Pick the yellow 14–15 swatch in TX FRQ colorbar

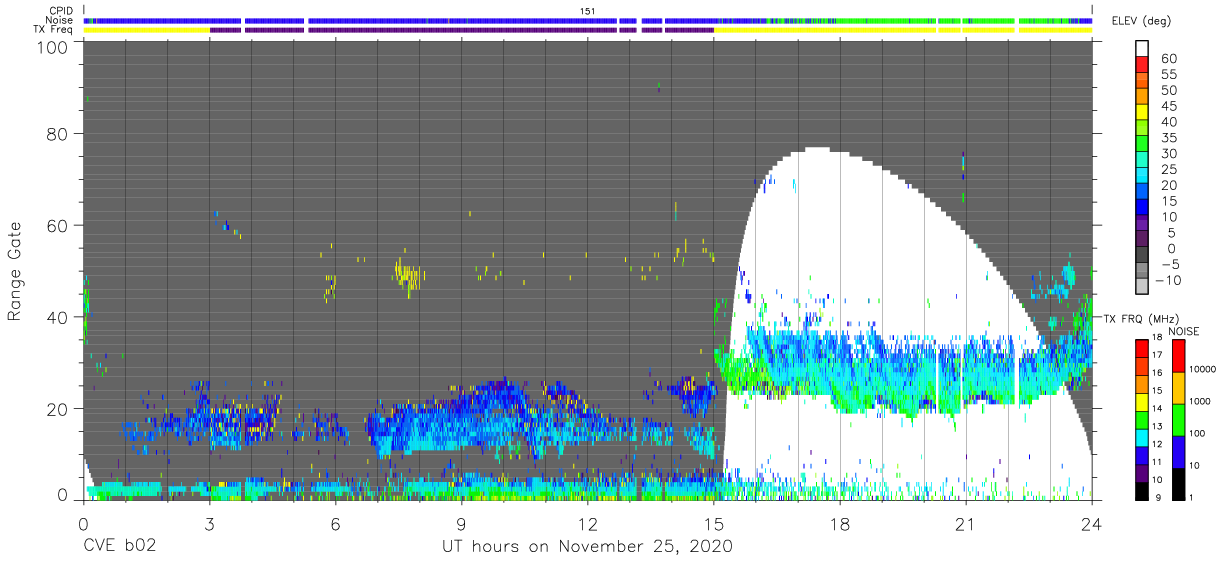click(1144, 401)
